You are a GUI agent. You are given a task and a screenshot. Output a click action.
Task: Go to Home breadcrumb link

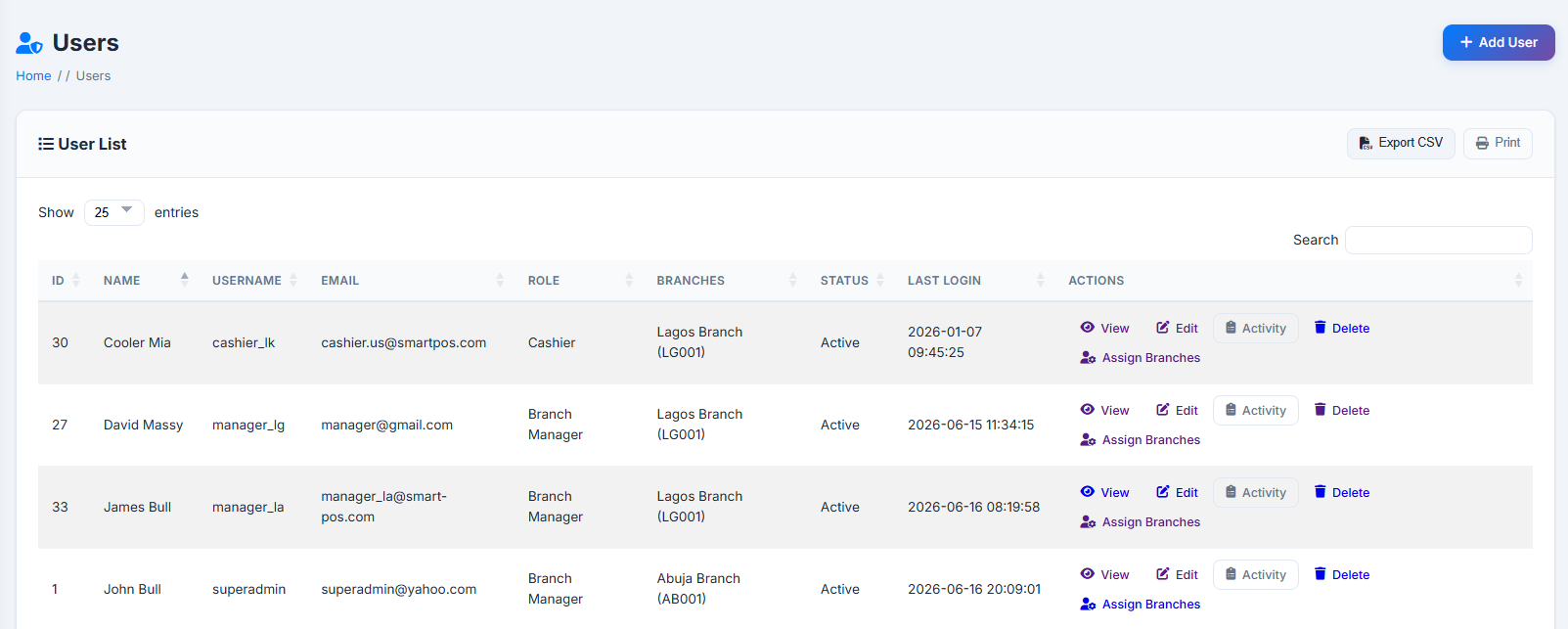coord(33,75)
